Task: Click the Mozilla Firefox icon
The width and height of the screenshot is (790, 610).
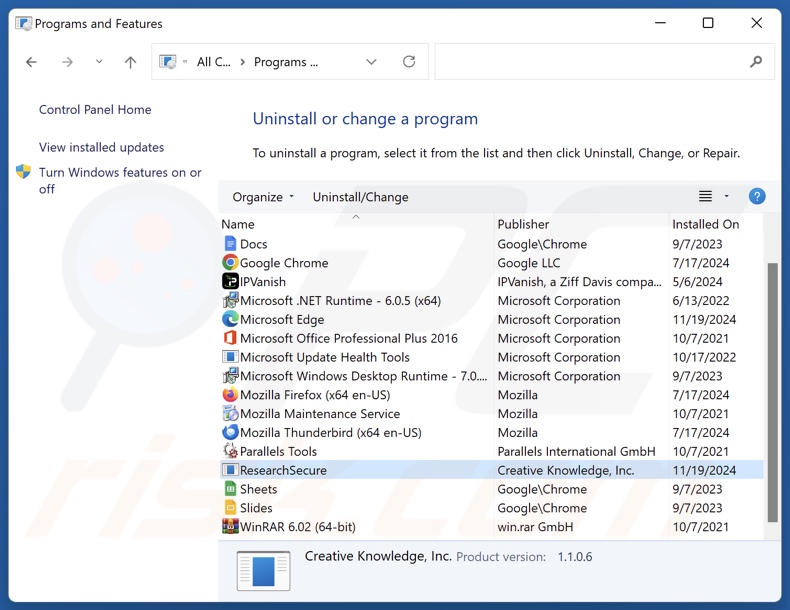Action: [x=230, y=394]
